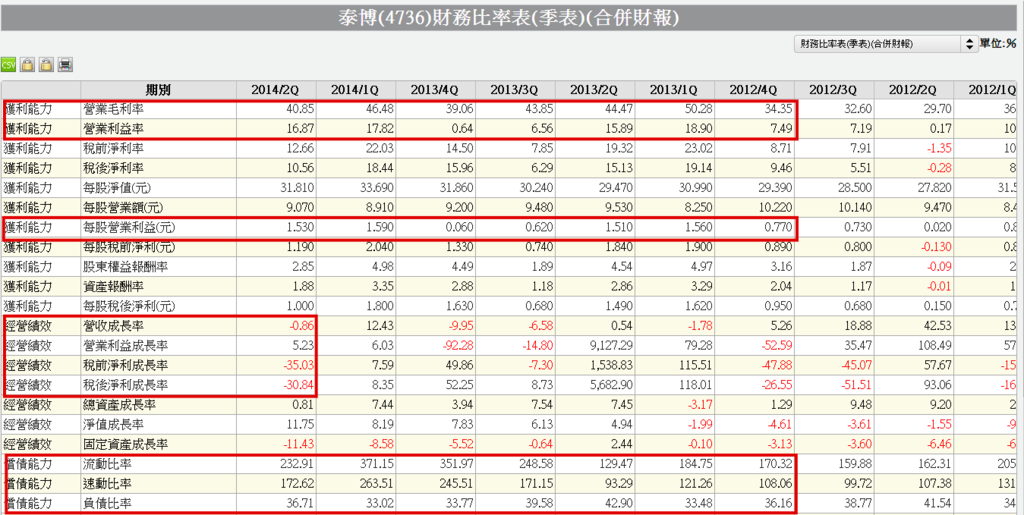Click the 5,682.90 after-tax growth value
Image resolution: width=1024 pixels, height=515 pixels.
coord(610,385)
